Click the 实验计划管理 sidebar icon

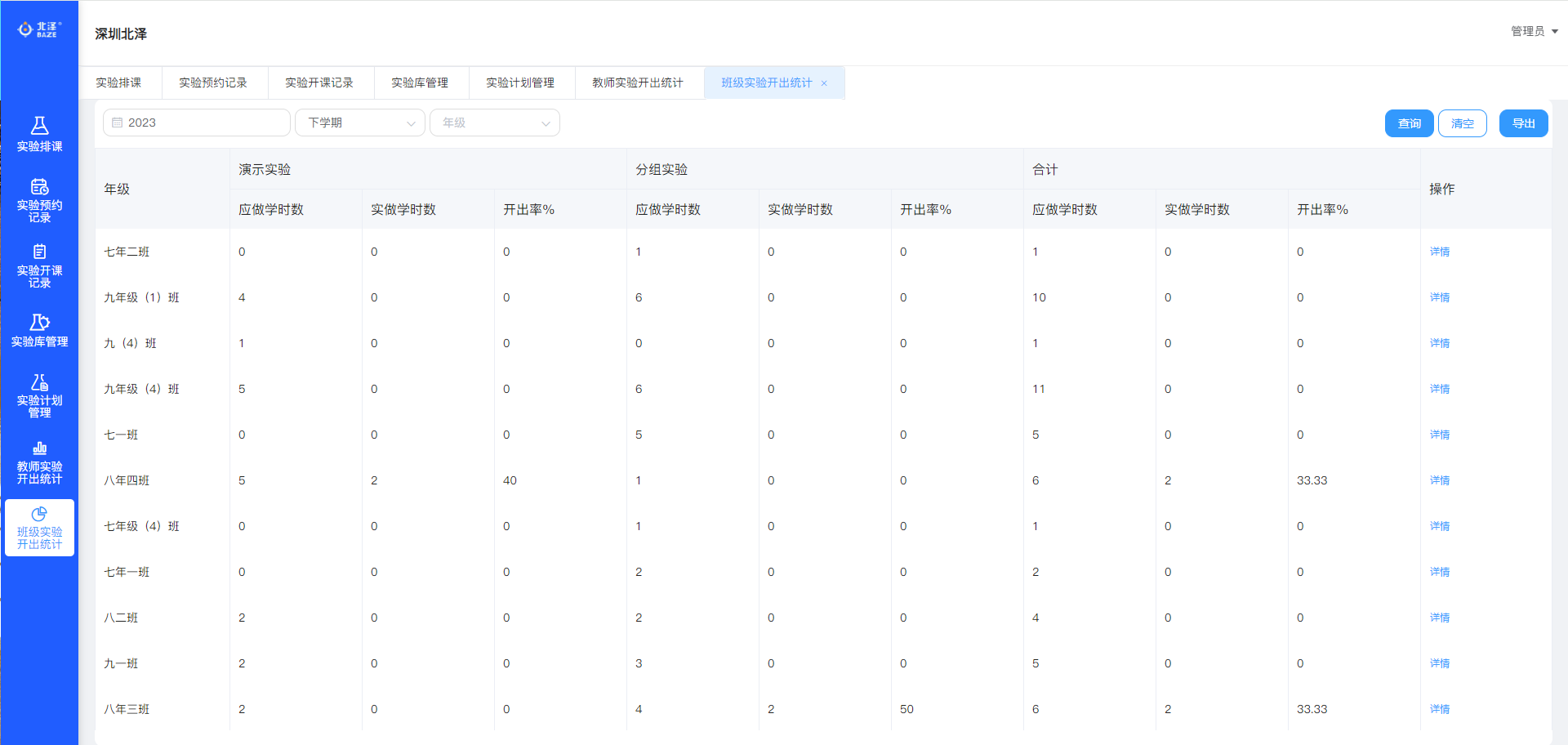click(x=39, y=382)
